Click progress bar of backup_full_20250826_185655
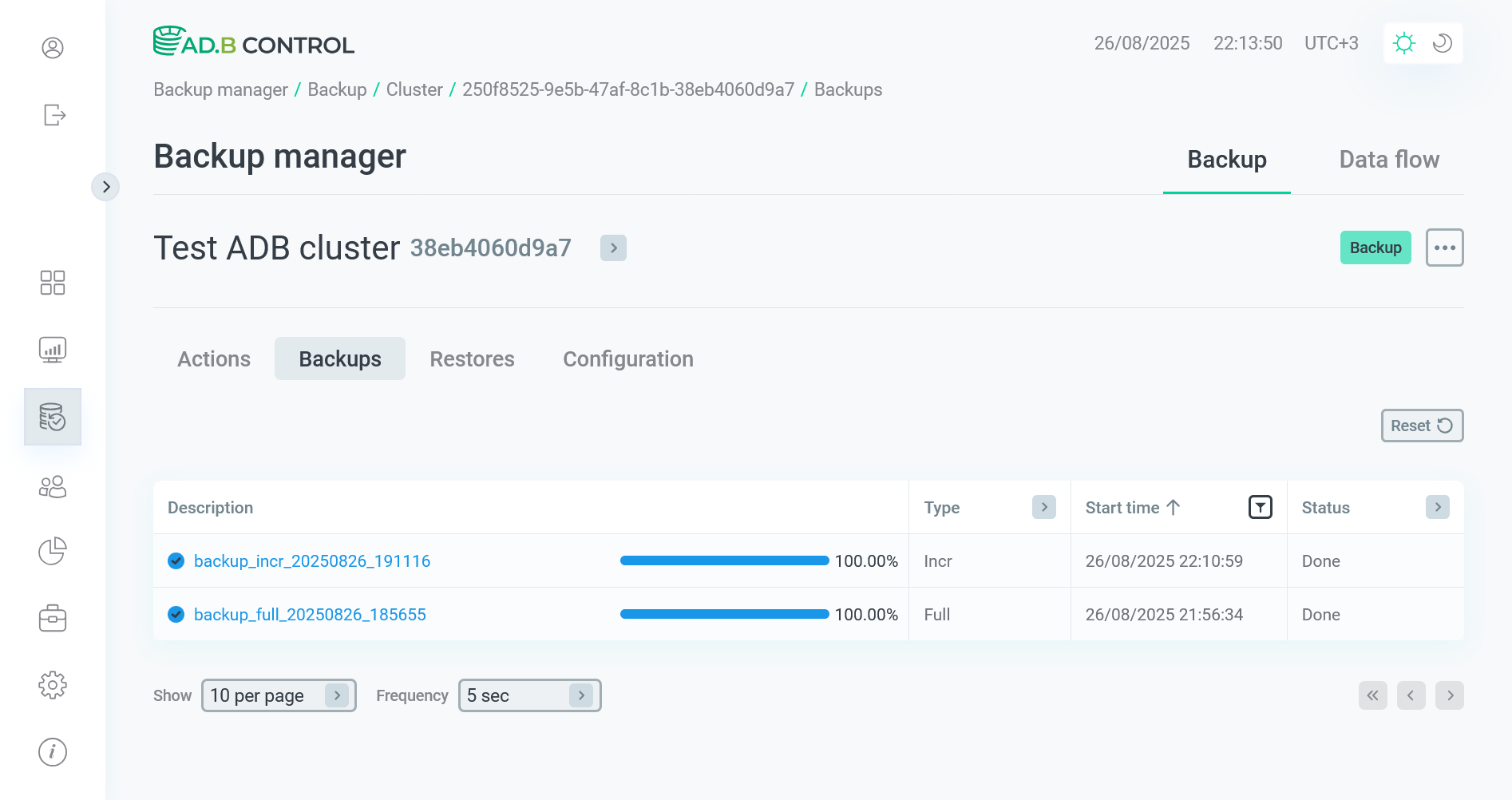1512x800 pixels. pos(724,614)
